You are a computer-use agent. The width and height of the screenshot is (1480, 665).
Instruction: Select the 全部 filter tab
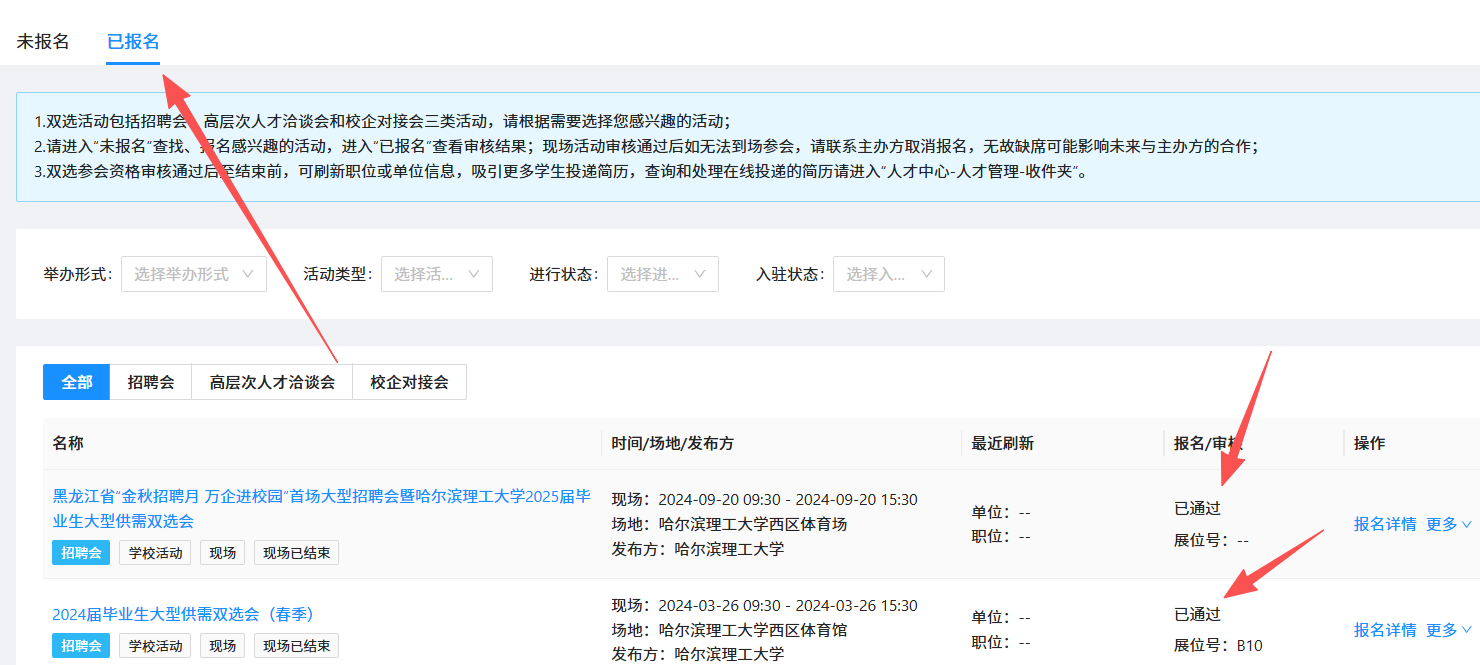coord(77,382)
